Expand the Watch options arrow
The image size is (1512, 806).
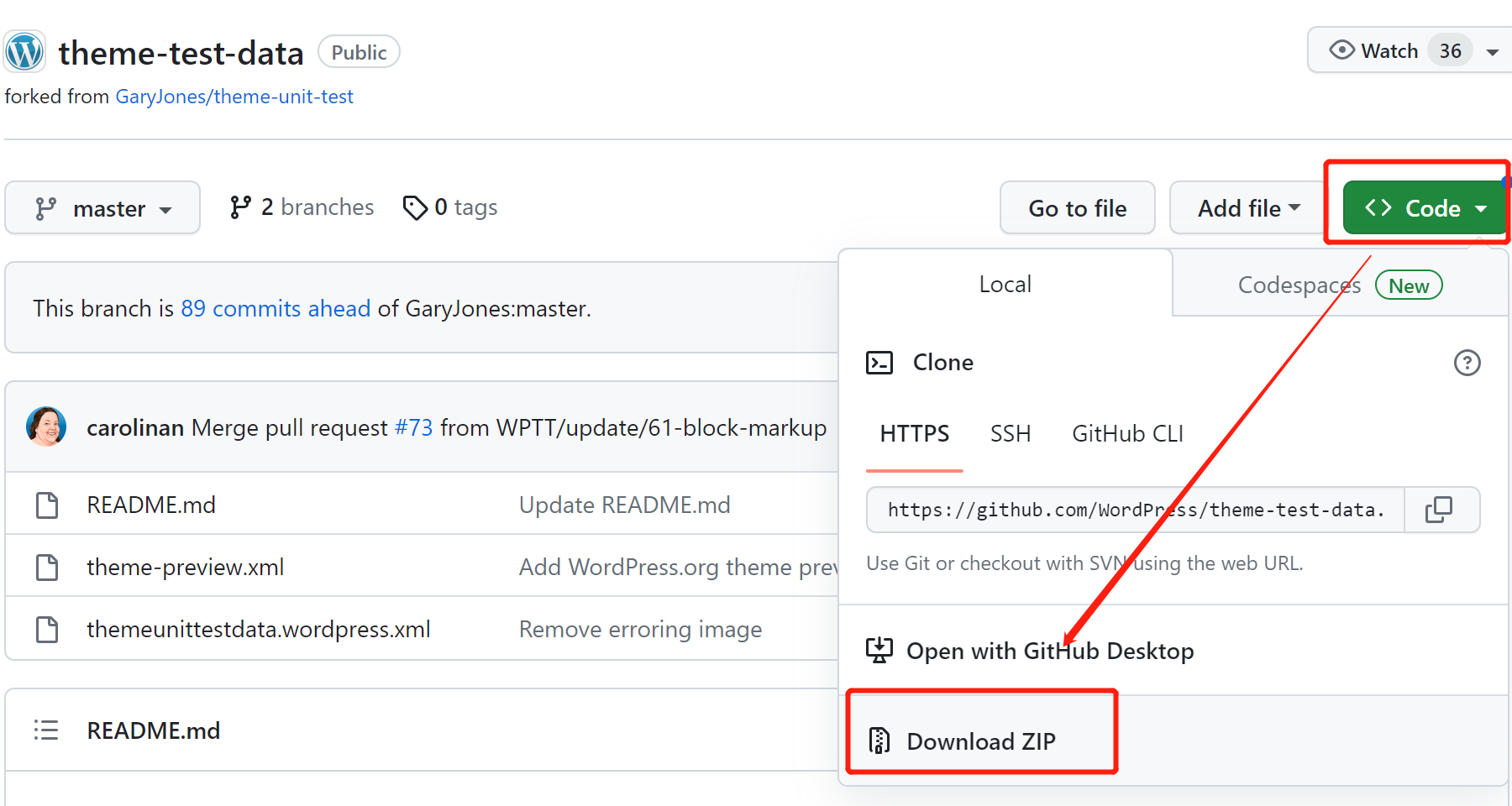[x=1493, y=51]
